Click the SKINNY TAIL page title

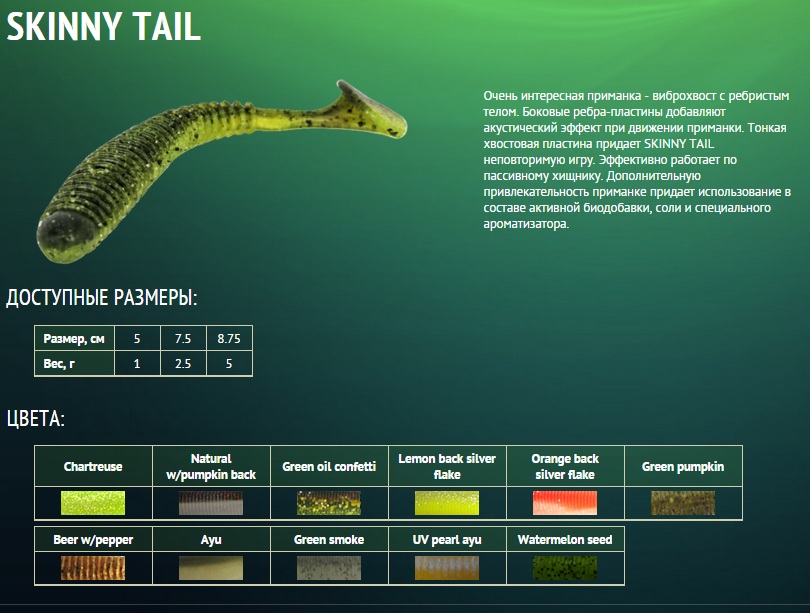point(104,28)
